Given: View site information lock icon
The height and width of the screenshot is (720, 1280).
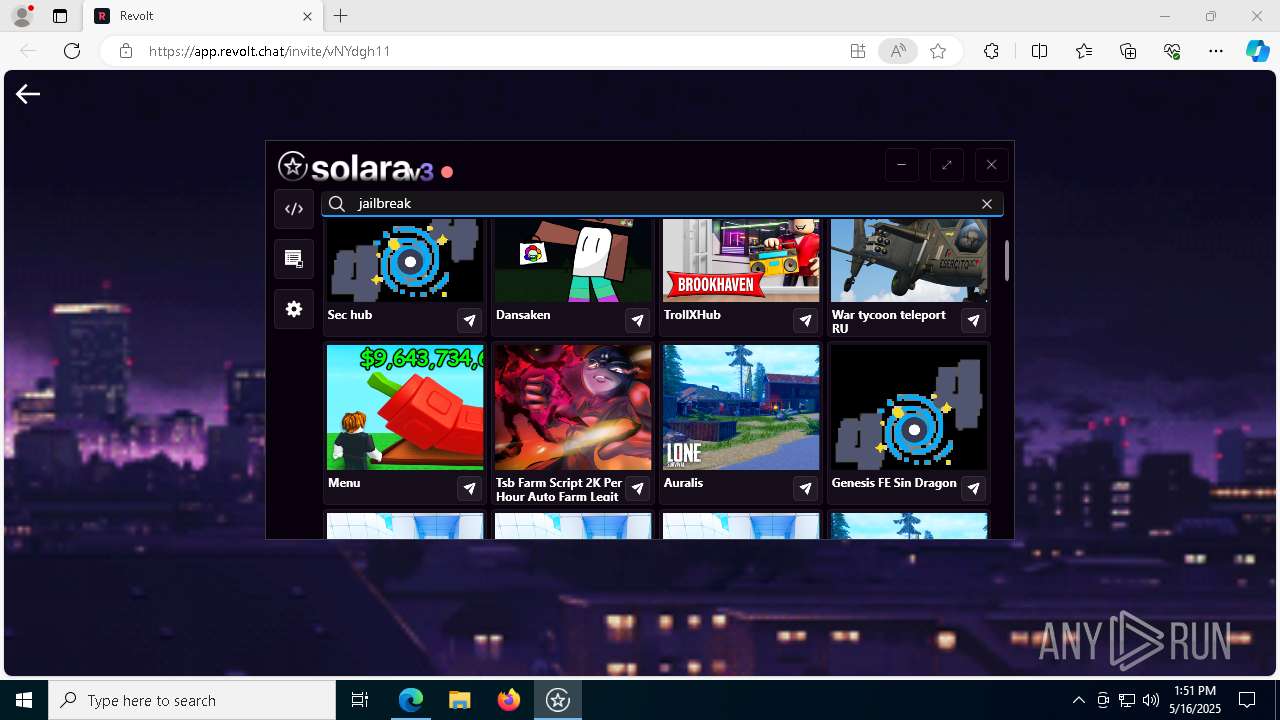Looking at the screenshot, I should click(x=125, y=51).
